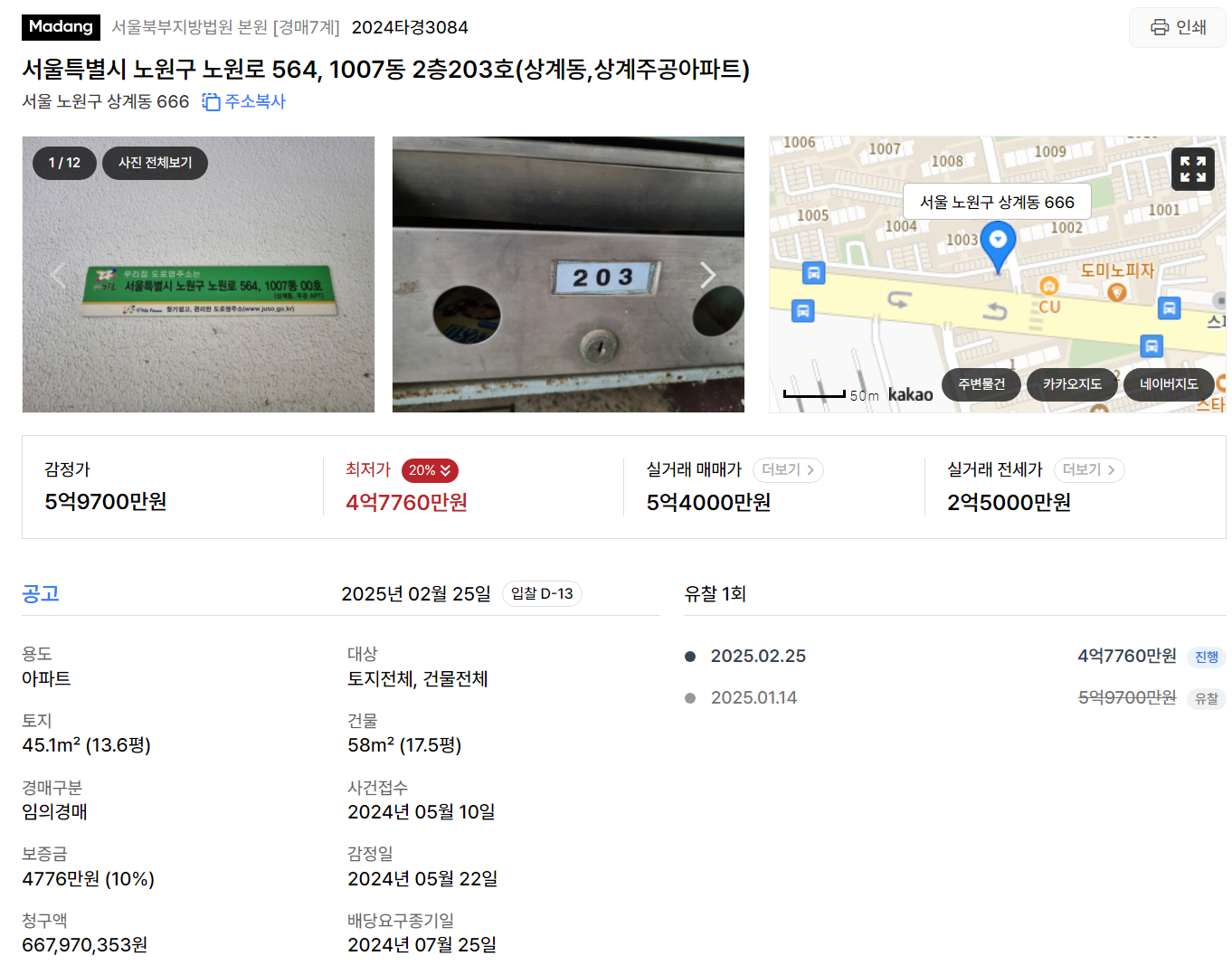
Task: Show previous photo with left arrow
Action: click(58, 275)
